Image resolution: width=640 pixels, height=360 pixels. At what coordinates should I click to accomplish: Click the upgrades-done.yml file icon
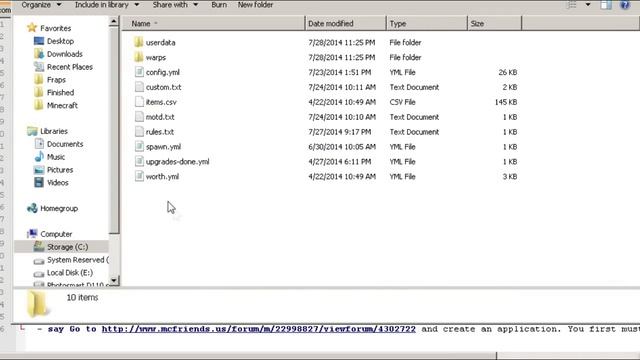(139, 162)
